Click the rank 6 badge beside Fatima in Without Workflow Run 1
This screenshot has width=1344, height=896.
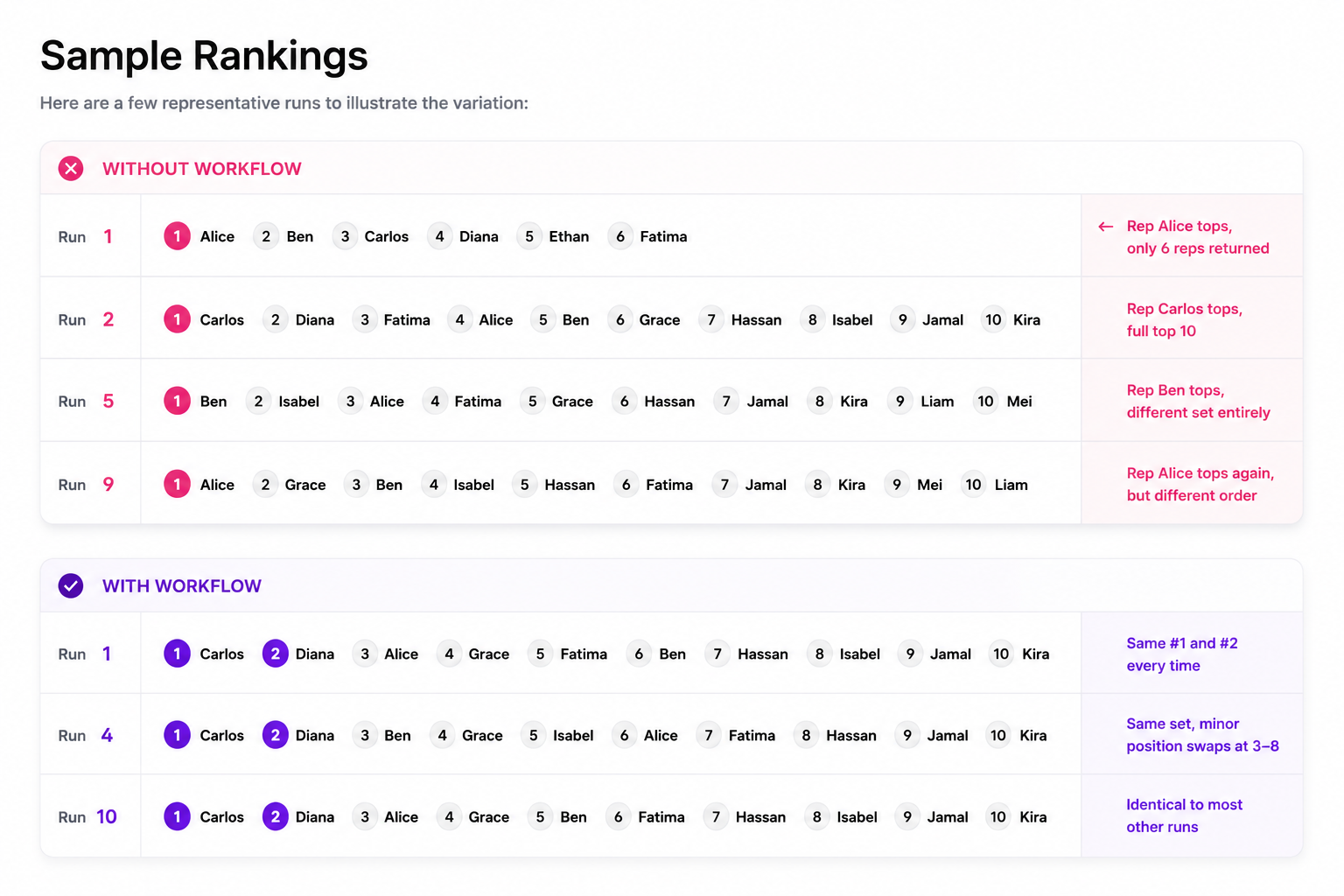click(x=620, y=236)
